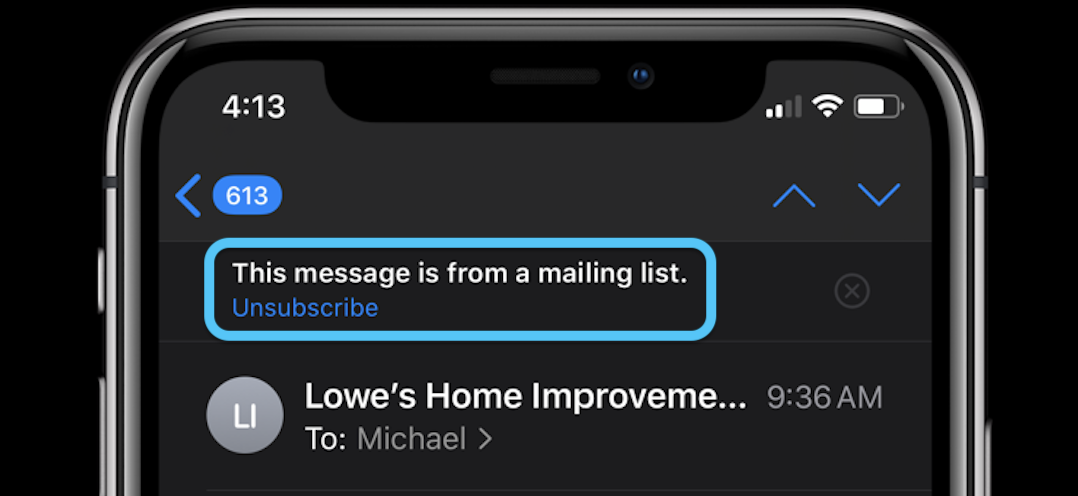Tap the mailing list message text
1078x496 pixels.
point(460,274)
